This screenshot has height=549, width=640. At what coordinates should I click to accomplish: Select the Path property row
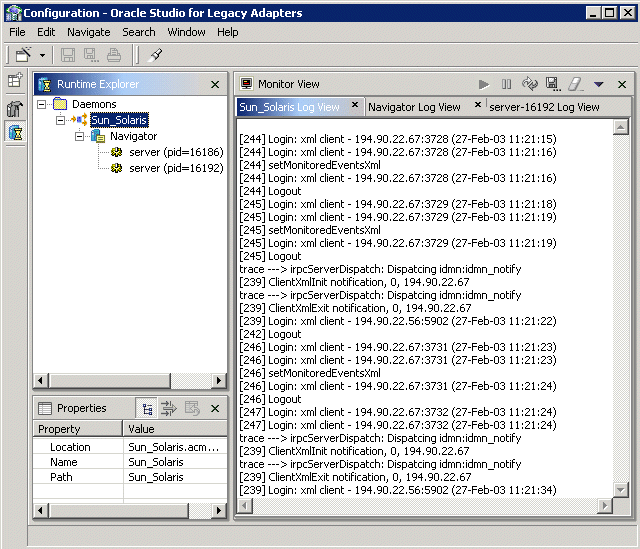click(x=130, y=477)
